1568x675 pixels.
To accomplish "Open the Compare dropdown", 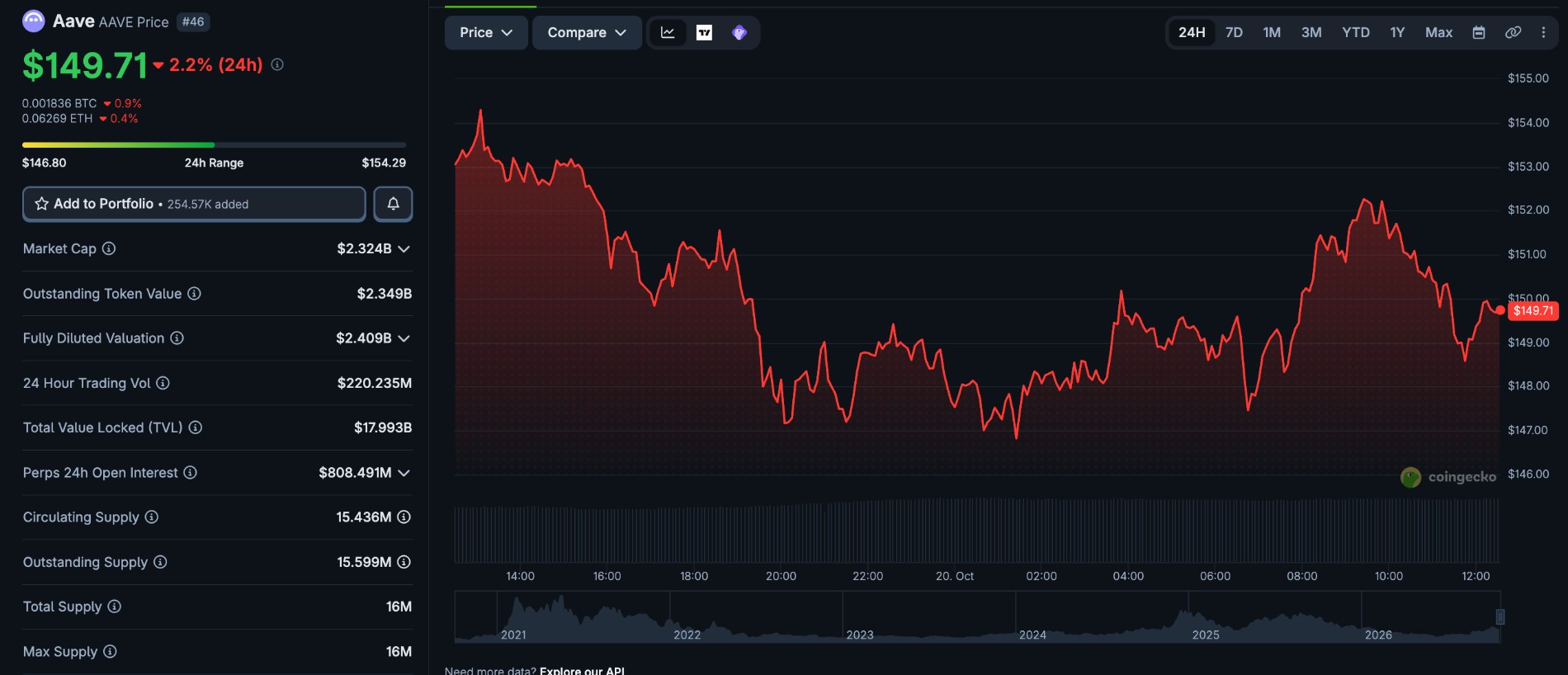I will point(587,33).
